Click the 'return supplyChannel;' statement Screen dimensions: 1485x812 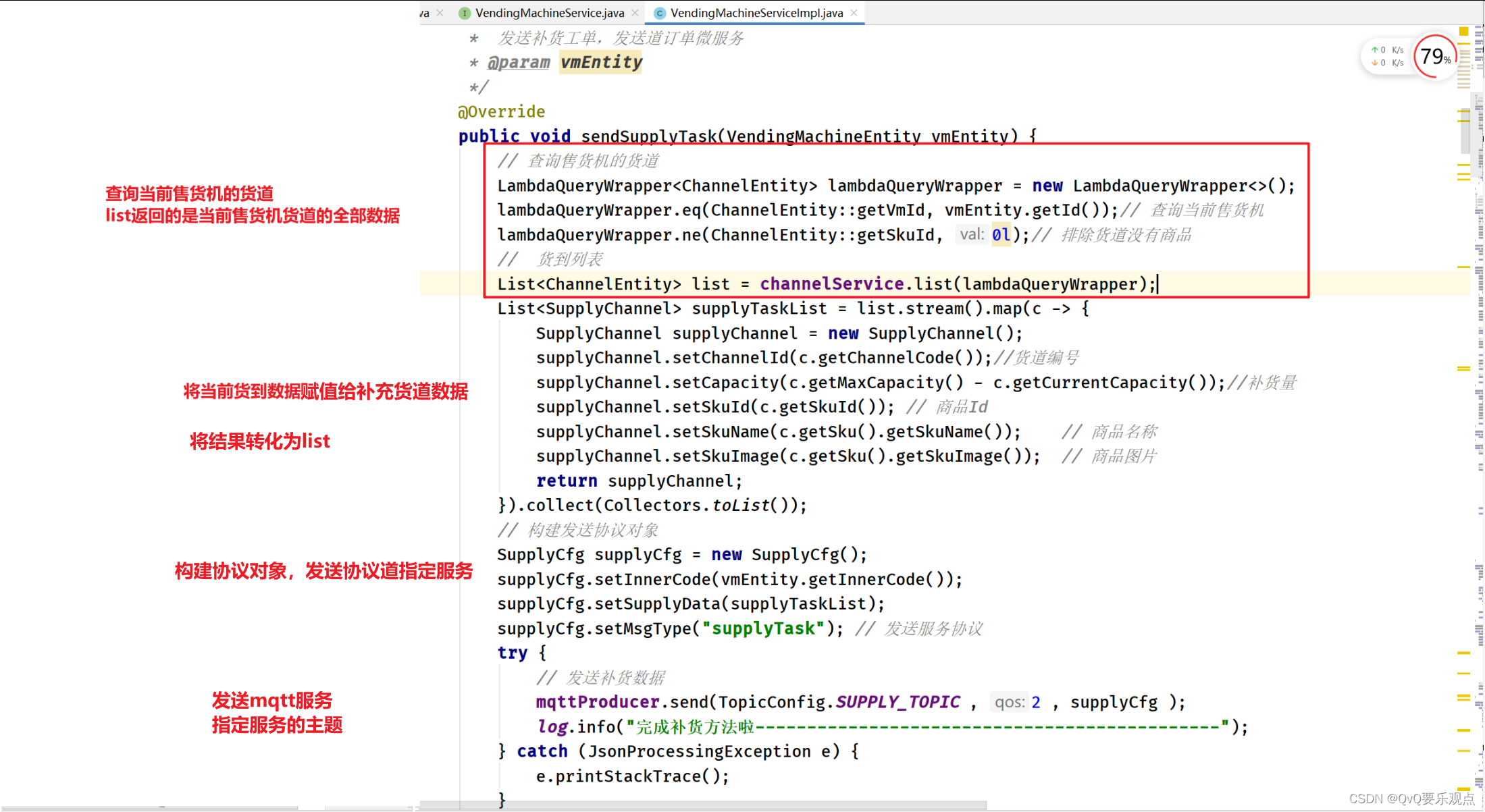pos(639,481)
